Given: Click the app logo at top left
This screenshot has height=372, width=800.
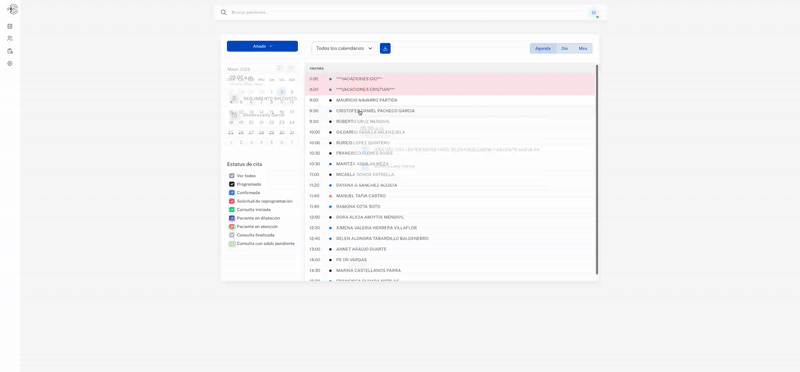Looking at the screenshot, I should point(13,9).
